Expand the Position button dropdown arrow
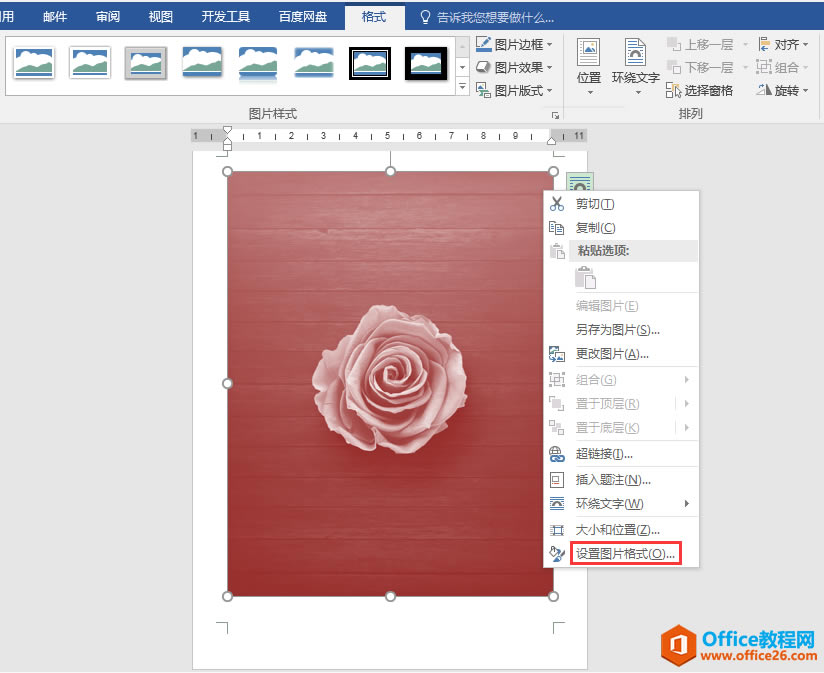Image resolution: width=824 pixels, height=673 pixels. click(x=590, y=92)
